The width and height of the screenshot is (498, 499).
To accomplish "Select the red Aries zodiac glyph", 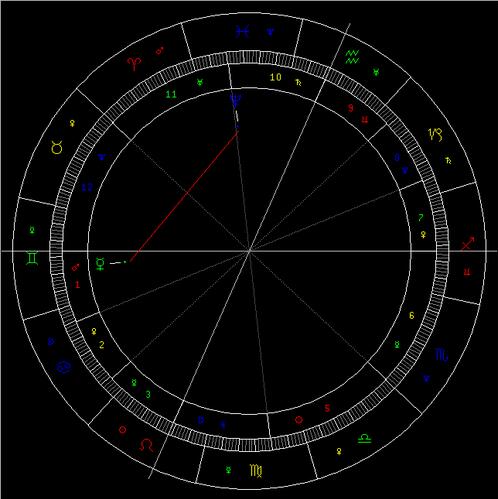I will pos(134,64).
